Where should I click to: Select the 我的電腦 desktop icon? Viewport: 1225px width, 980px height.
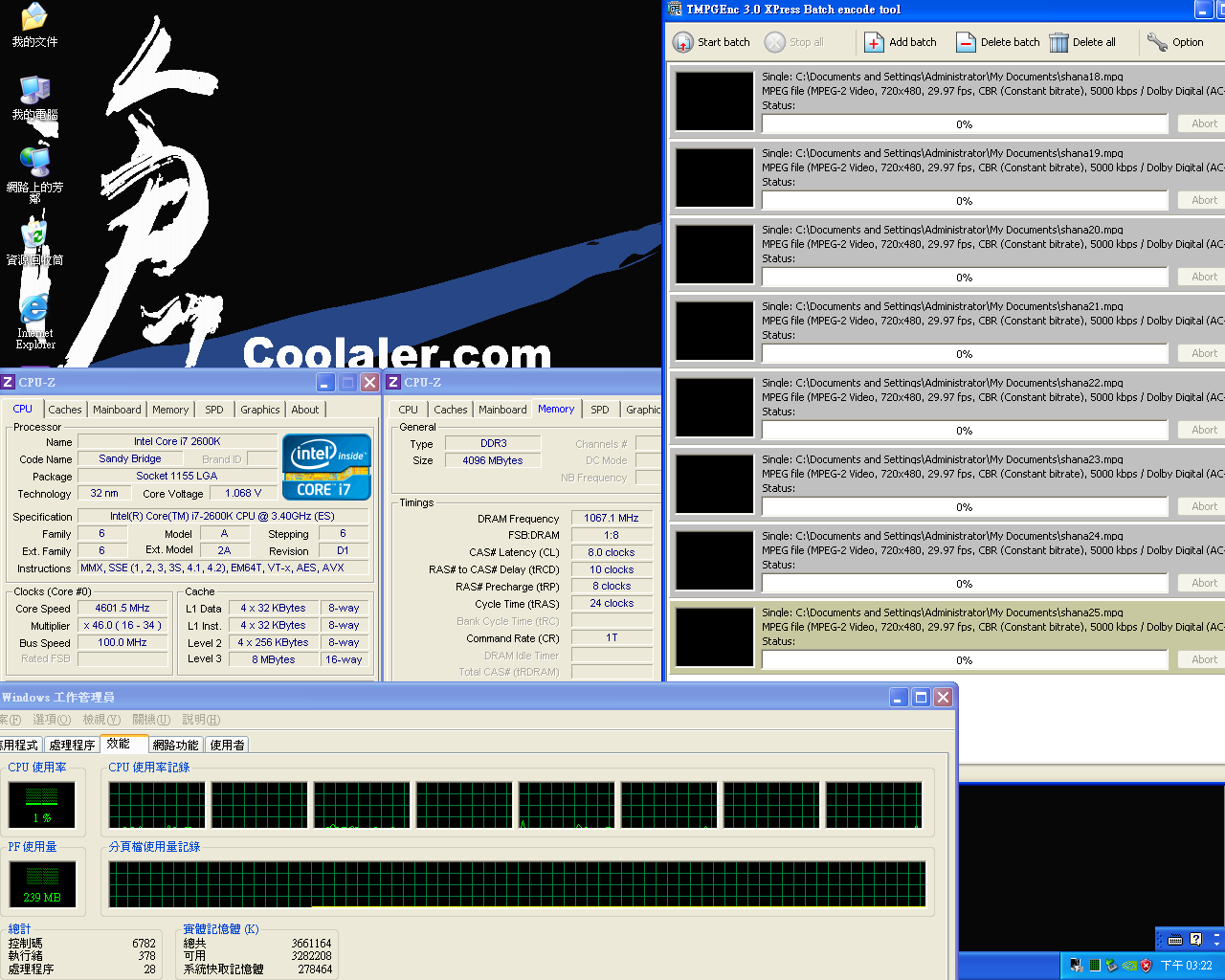point(34,90)
